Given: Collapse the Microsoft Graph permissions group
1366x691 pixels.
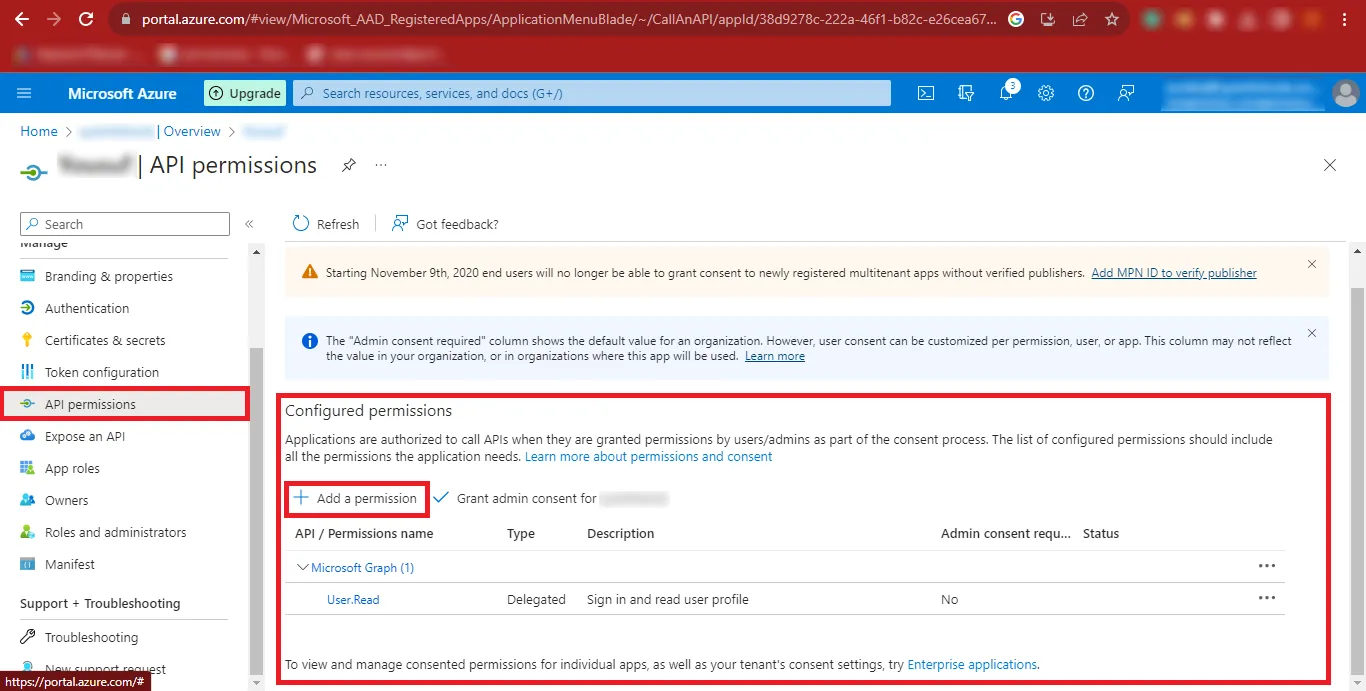Looking at the screenshot, I should click(302, 568).
